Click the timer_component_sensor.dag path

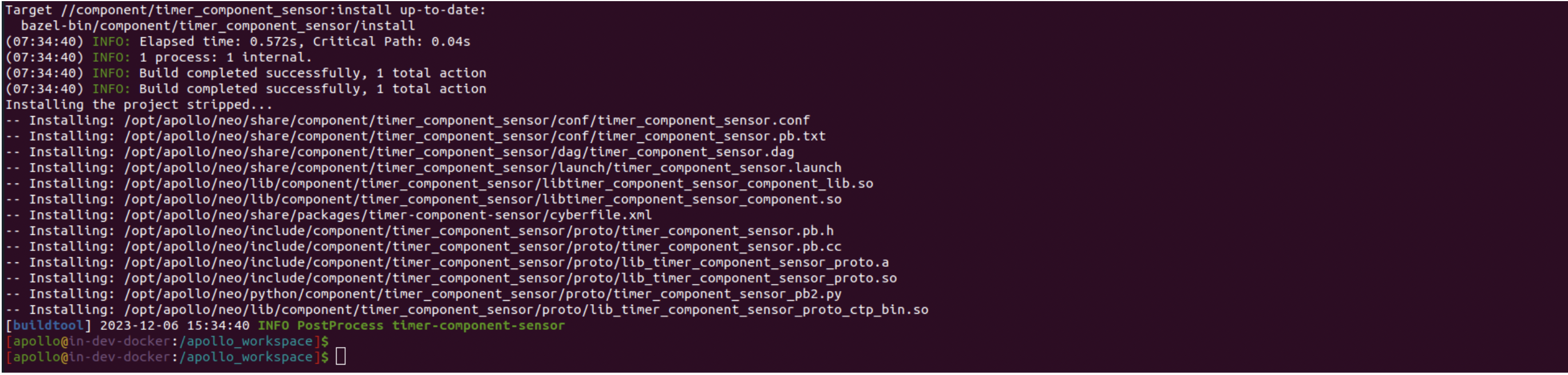coord(459,152)
